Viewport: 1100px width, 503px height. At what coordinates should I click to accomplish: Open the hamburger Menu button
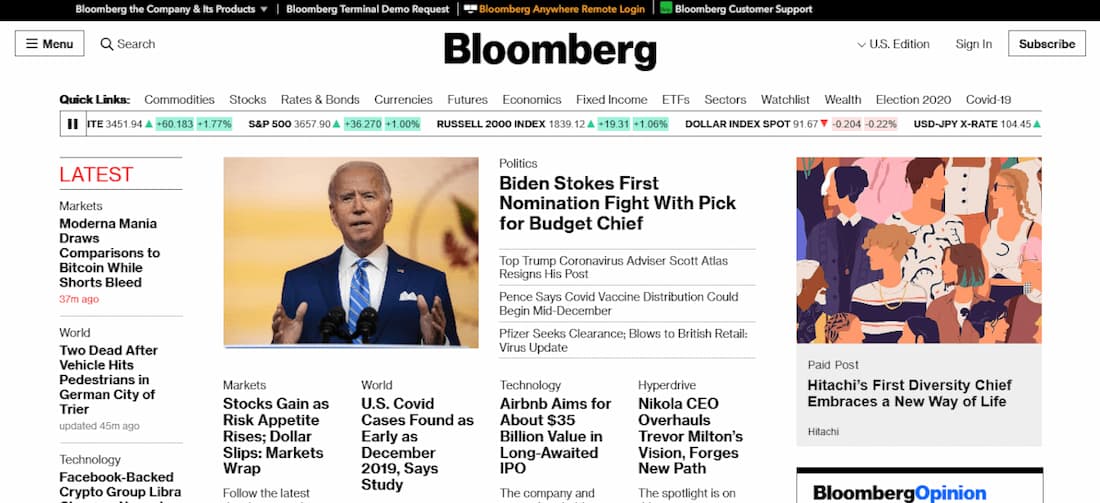click(49, 44)
